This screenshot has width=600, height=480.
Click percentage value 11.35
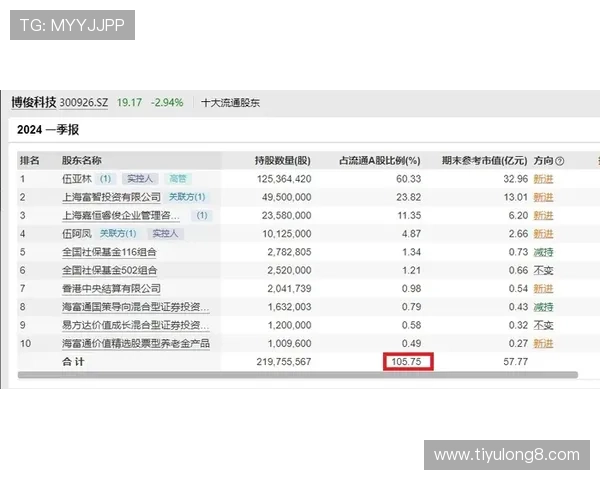[x=409, y=216]
